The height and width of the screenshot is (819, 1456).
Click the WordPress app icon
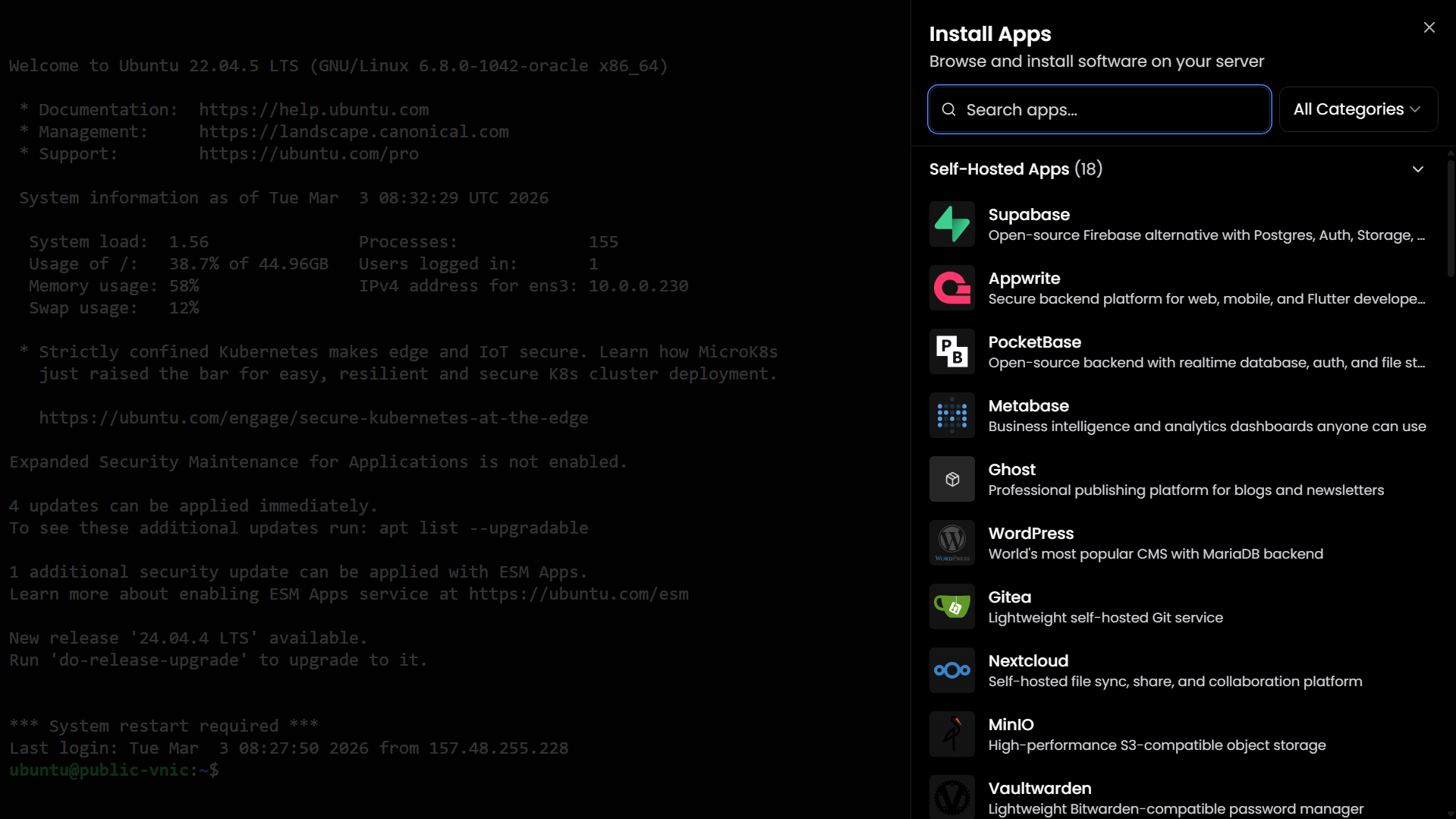951,543
